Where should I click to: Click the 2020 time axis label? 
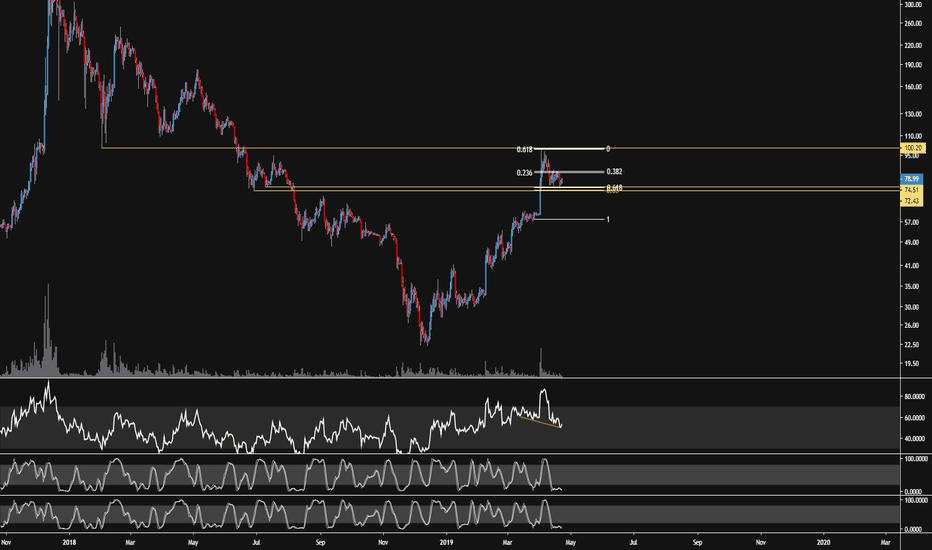pyautogui.click(x=824, y=542)
